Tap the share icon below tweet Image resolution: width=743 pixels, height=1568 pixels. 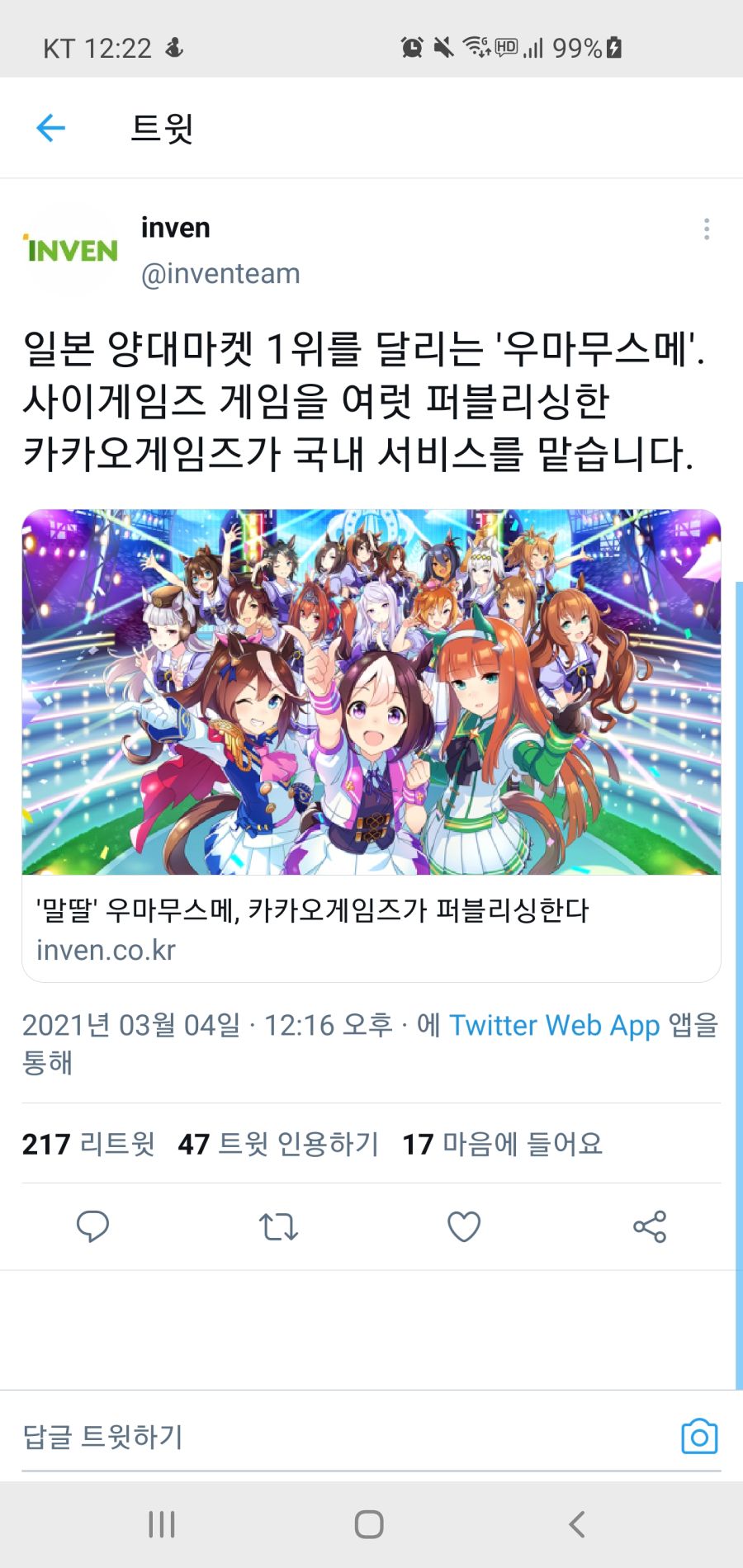coord(650,1227)
